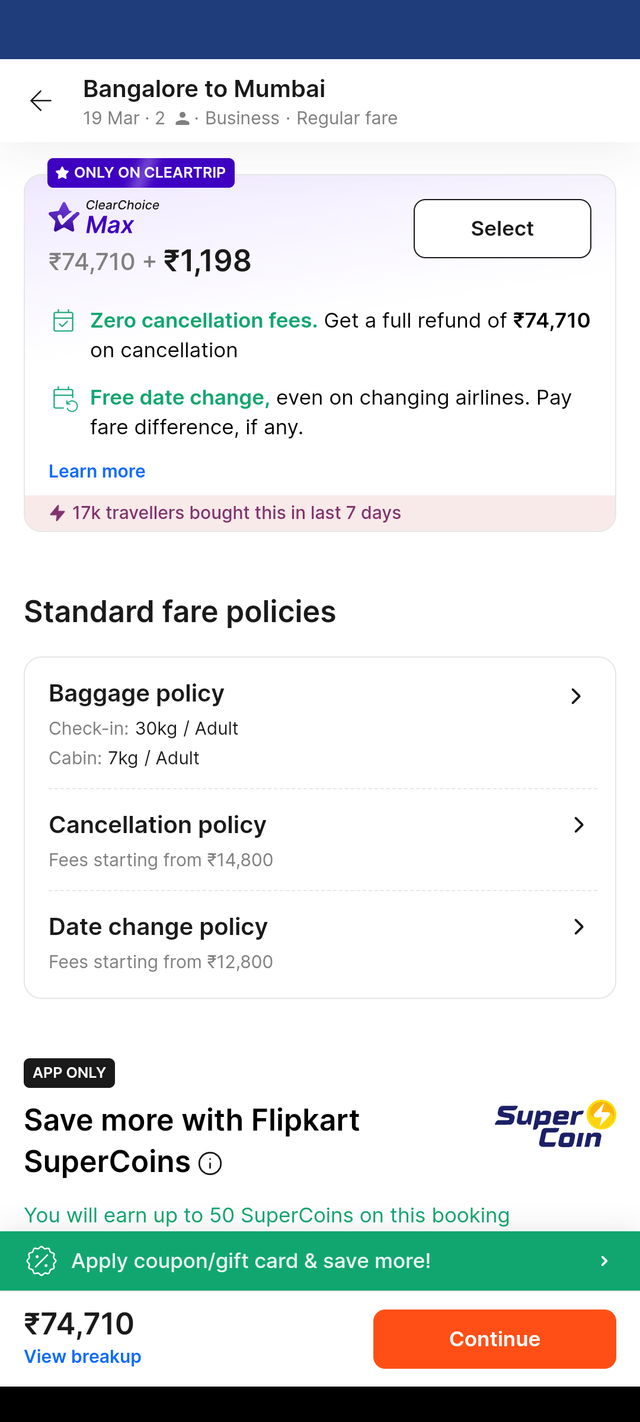The width and height of the screenshot is (640, 1422).
Task: Open Apply coupon/gift card banner
Action: (320, 1261)
